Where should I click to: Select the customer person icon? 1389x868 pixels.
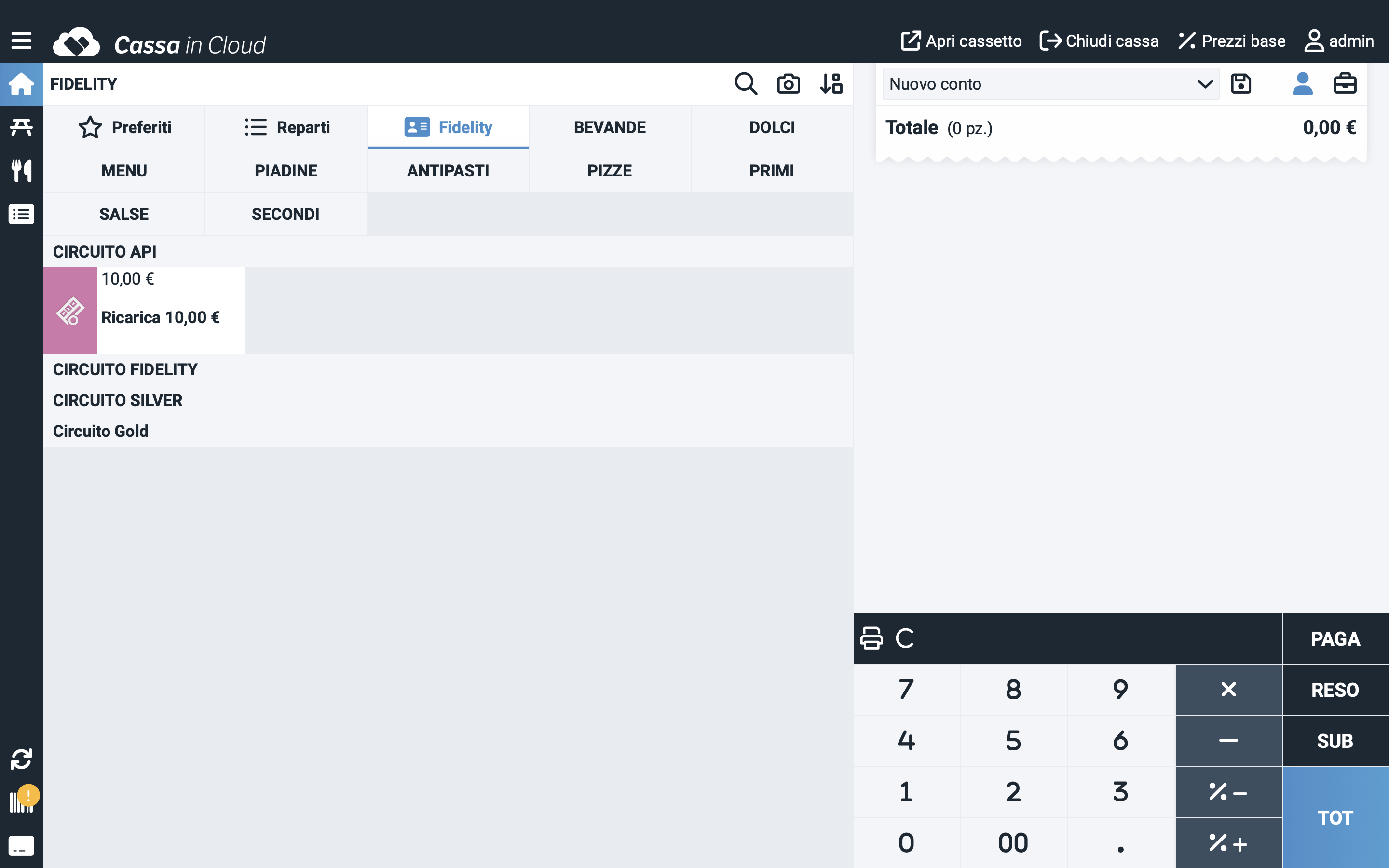[1302, 84]
